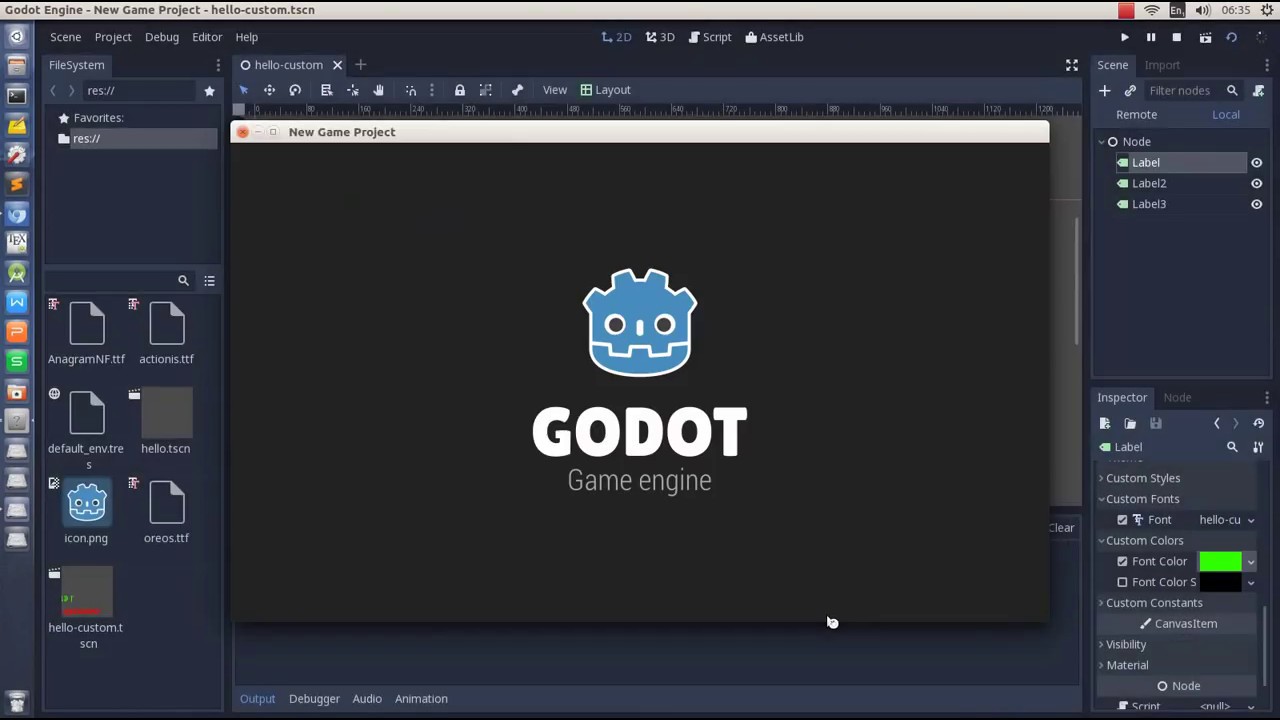Open the Debug menu
The height and width of the screenshot is (720, 1280).
161,37
